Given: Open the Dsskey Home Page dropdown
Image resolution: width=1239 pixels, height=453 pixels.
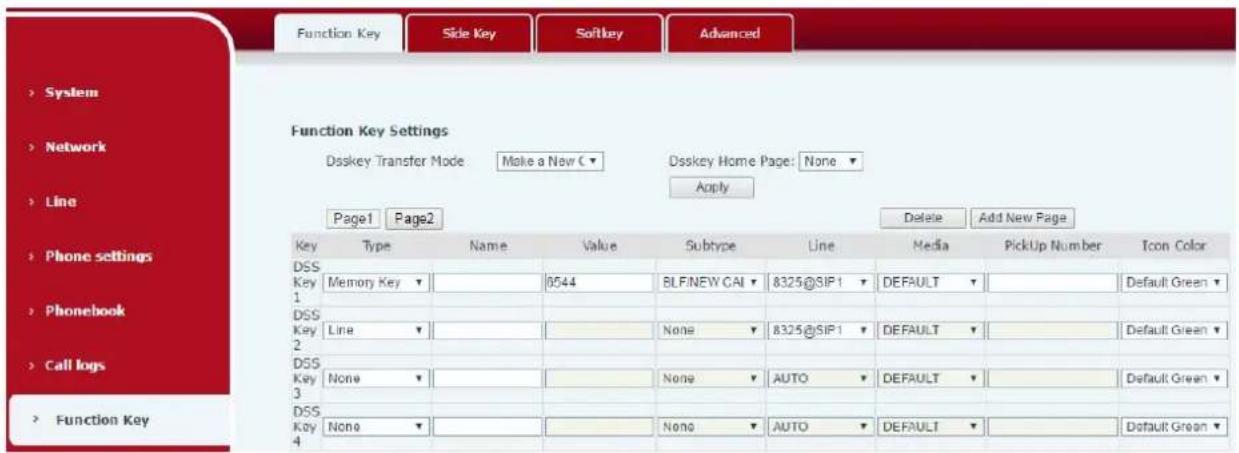Looking at the screenshot, I should point(832,161).
